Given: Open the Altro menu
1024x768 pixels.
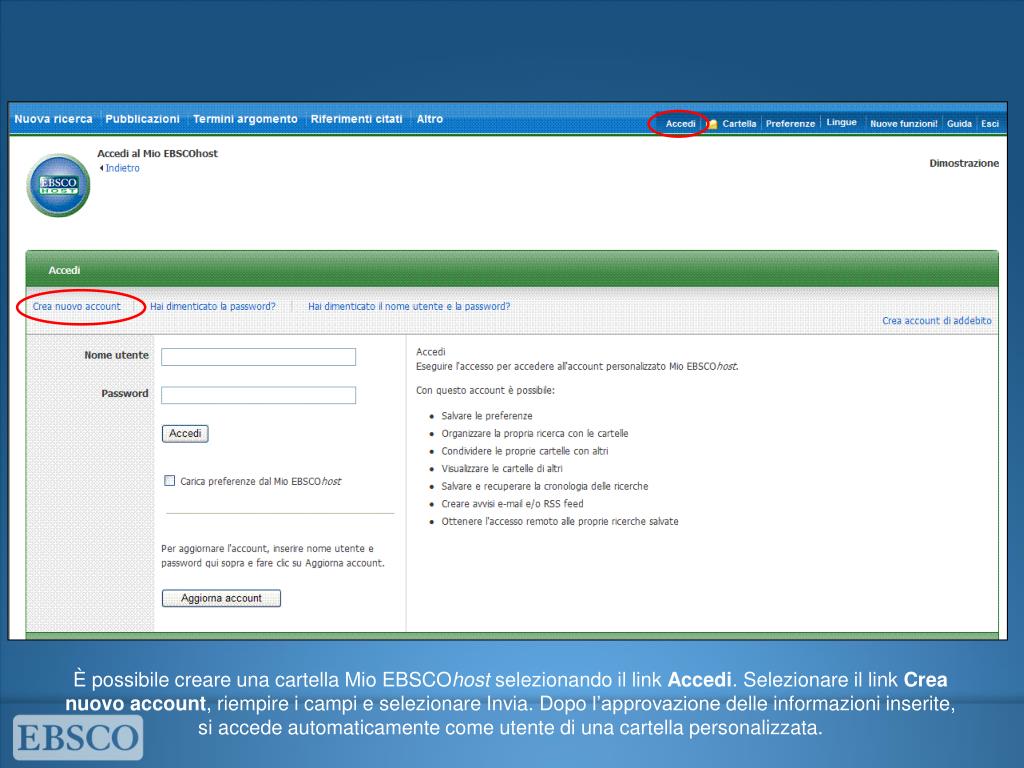Looking at the screenshot, I should [430, 119].
